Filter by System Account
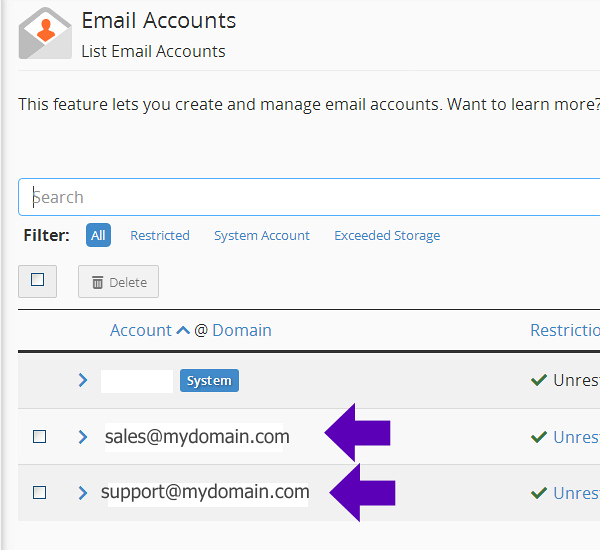The width and height of the screenshot is (600, 550). (262, 236)
